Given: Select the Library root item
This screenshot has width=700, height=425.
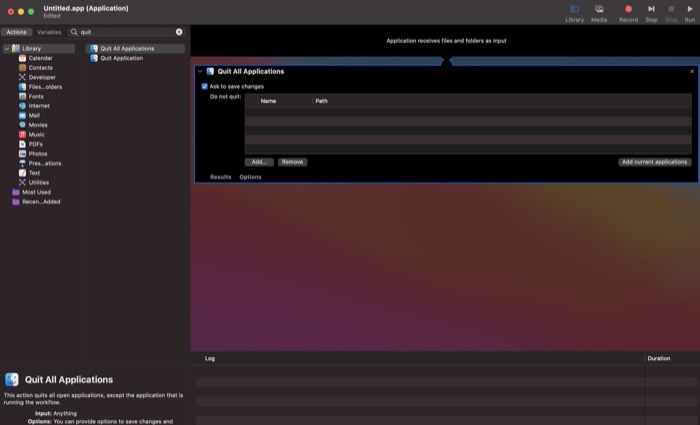Looking at the screenshot, I should click(x=39, y=49).
